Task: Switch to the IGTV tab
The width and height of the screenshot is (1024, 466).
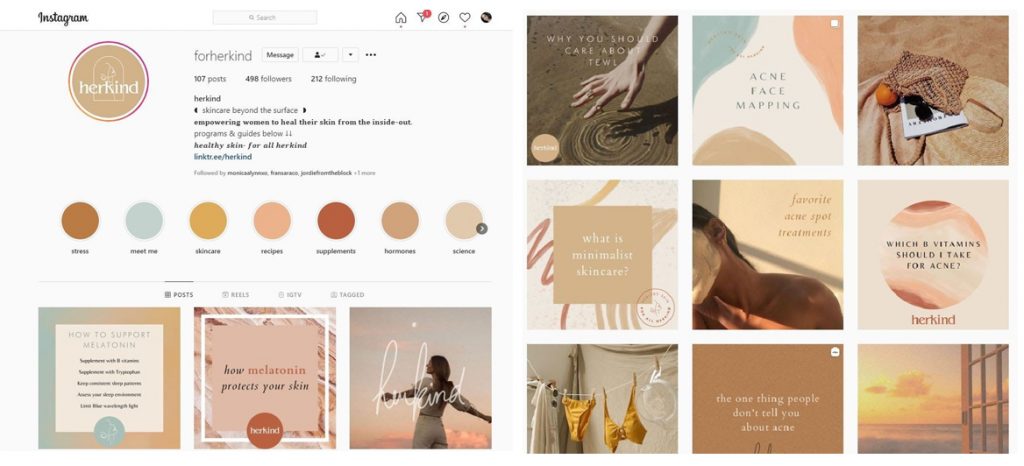Action: click(x=290, y=295)
